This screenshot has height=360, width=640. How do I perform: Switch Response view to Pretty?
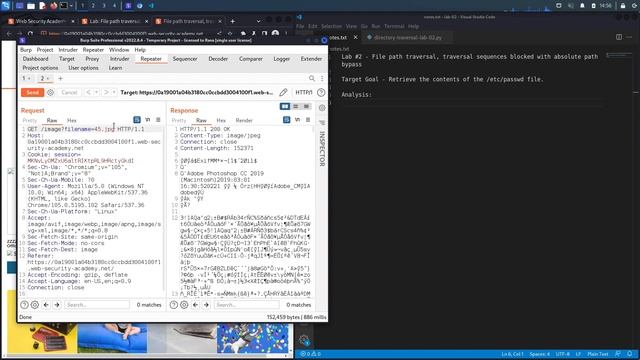[179, 120]
